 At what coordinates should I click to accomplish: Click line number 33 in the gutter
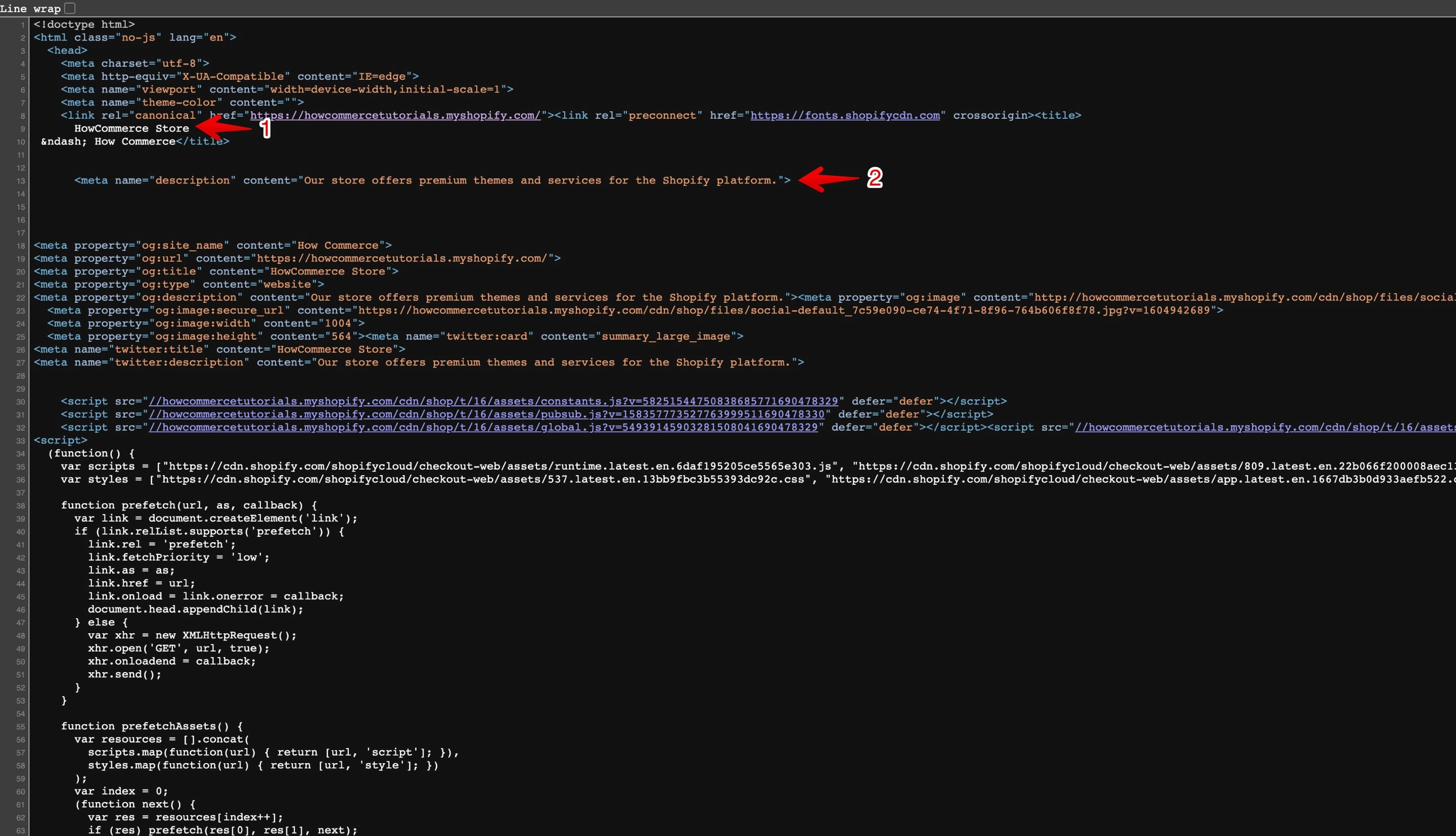click(21, 441)
